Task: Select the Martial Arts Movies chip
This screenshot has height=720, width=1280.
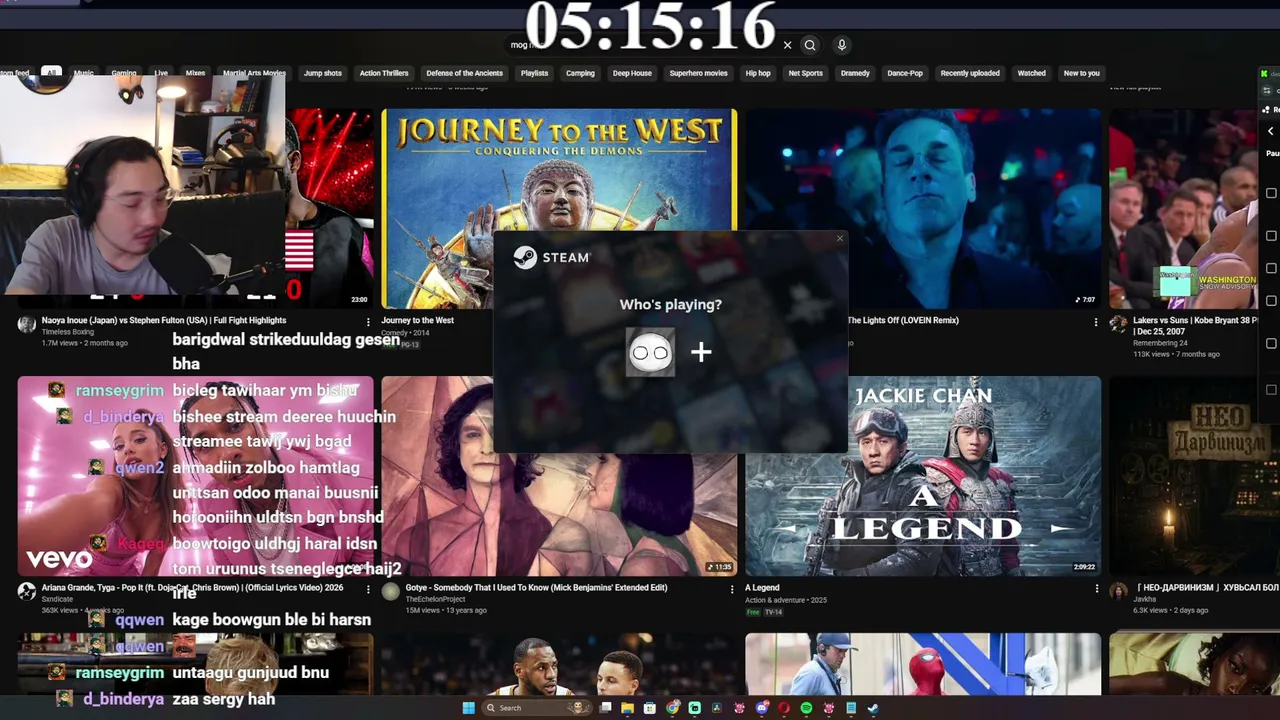Action: [254, 73]
